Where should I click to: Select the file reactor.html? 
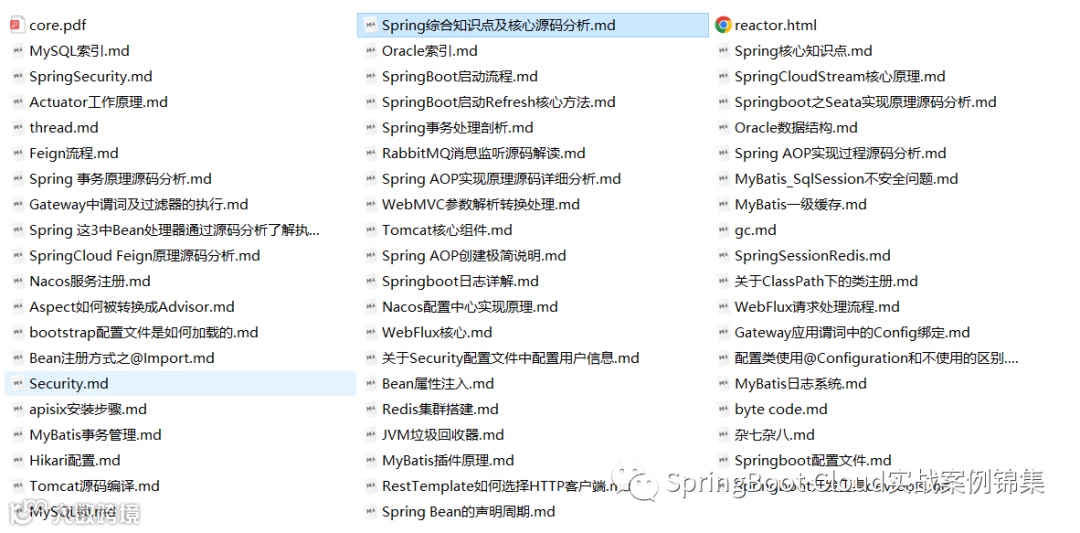[776, 25]
